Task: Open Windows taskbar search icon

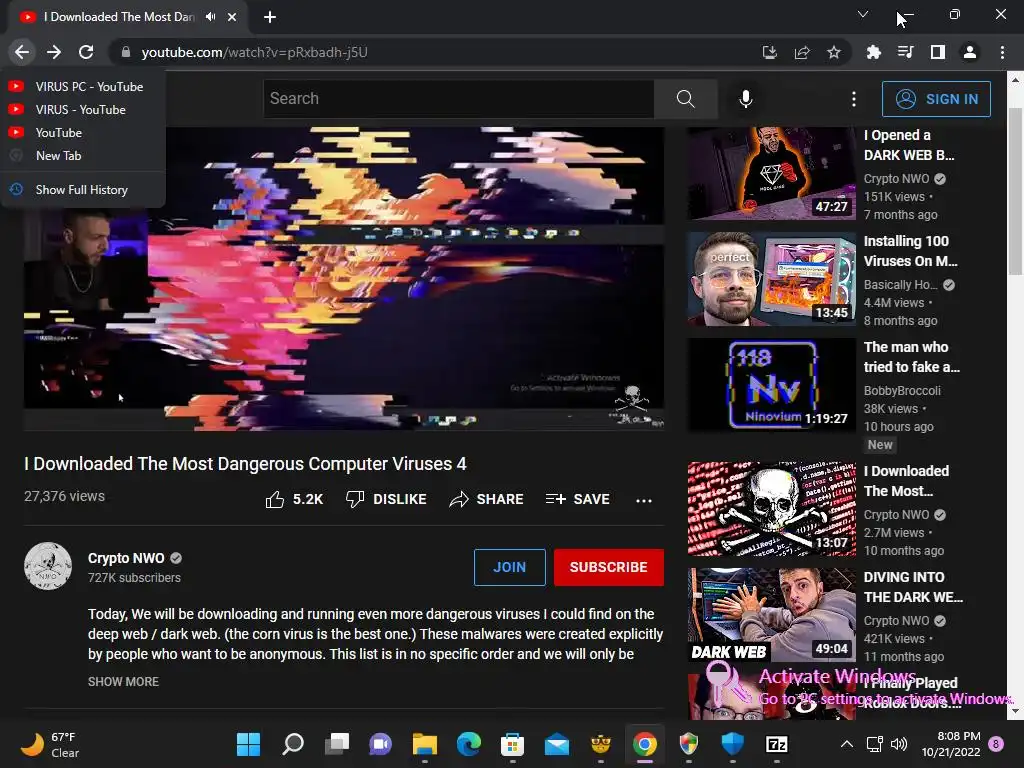Action: (x=293, y=744)
